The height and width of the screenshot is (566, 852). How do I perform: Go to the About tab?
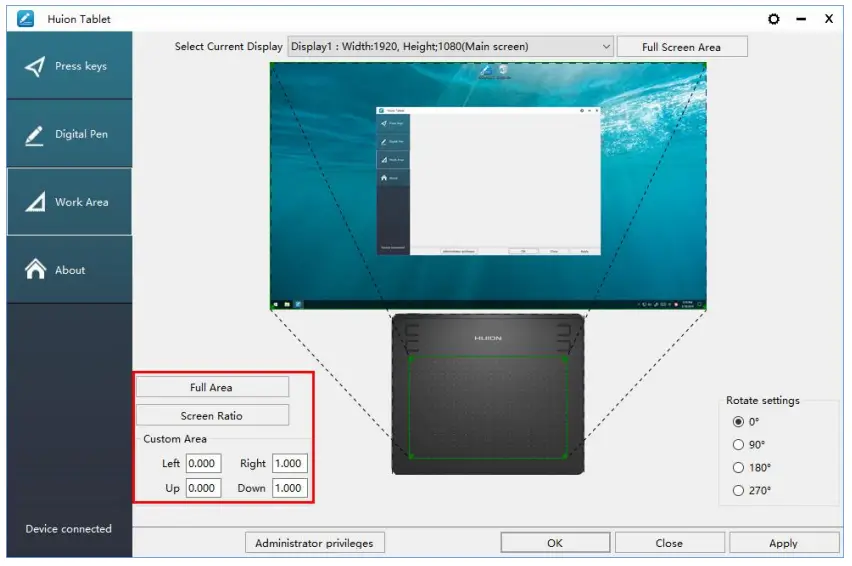pyautogui.click(x=70, y=269)
